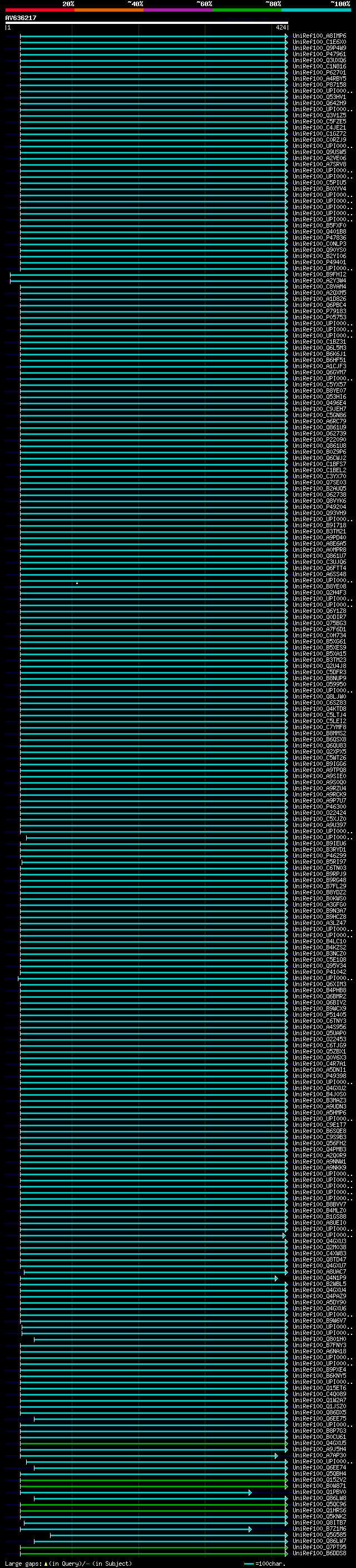Viewport: 356px width, 1568px height.
Task: Select the UniRef100_Q6EE75 hit name
Action: point(319,1419)
